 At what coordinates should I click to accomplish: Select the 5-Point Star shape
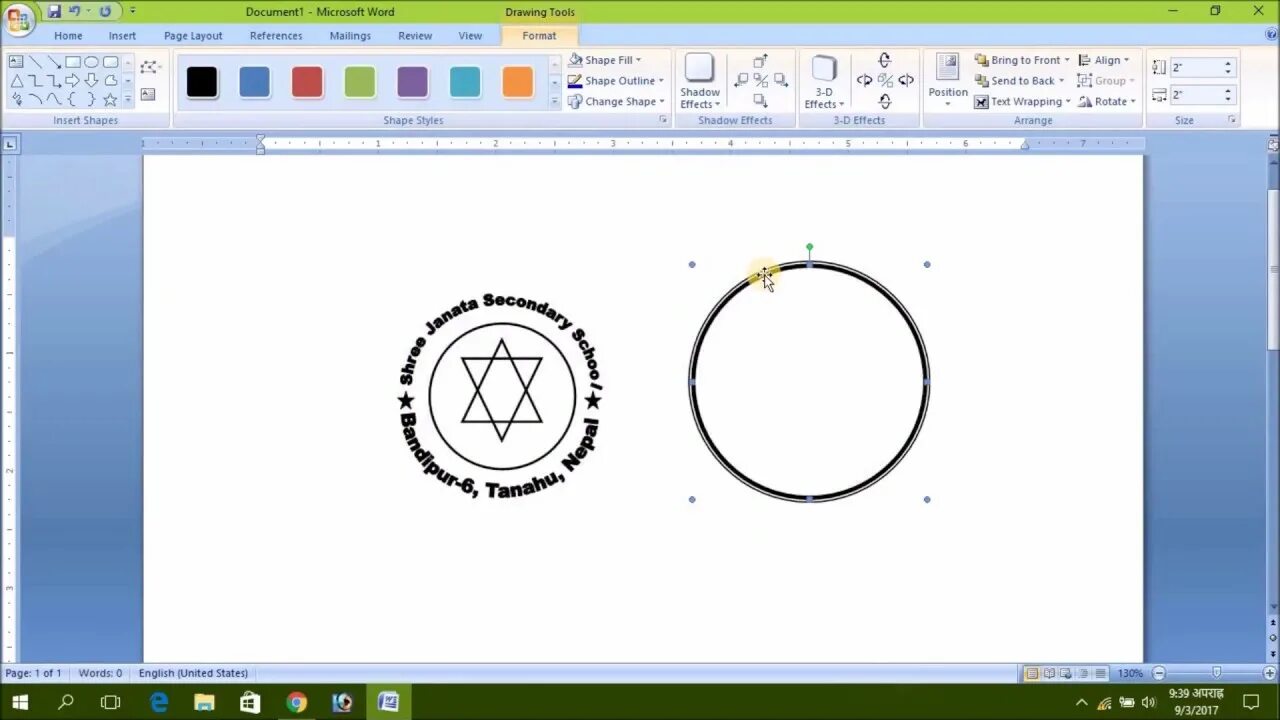point(110,99)
